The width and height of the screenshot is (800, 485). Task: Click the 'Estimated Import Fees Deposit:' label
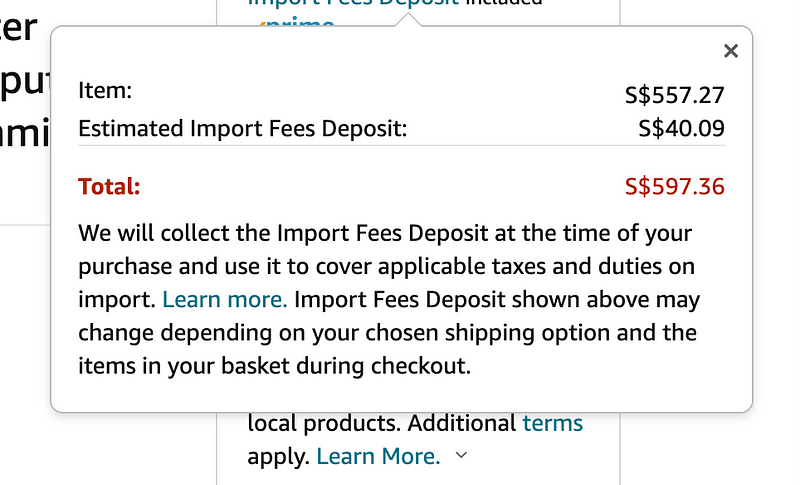[243, 128]
